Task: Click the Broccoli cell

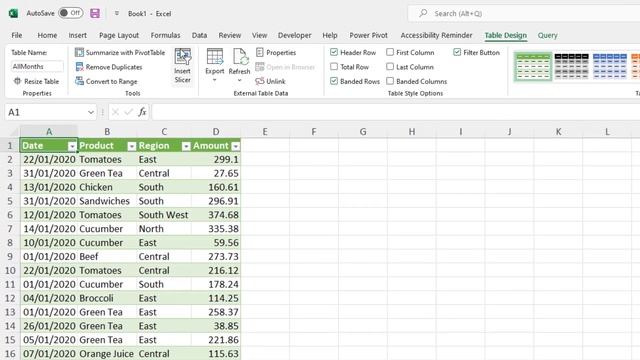Action: pyautogui.click(x=107, y=298)
